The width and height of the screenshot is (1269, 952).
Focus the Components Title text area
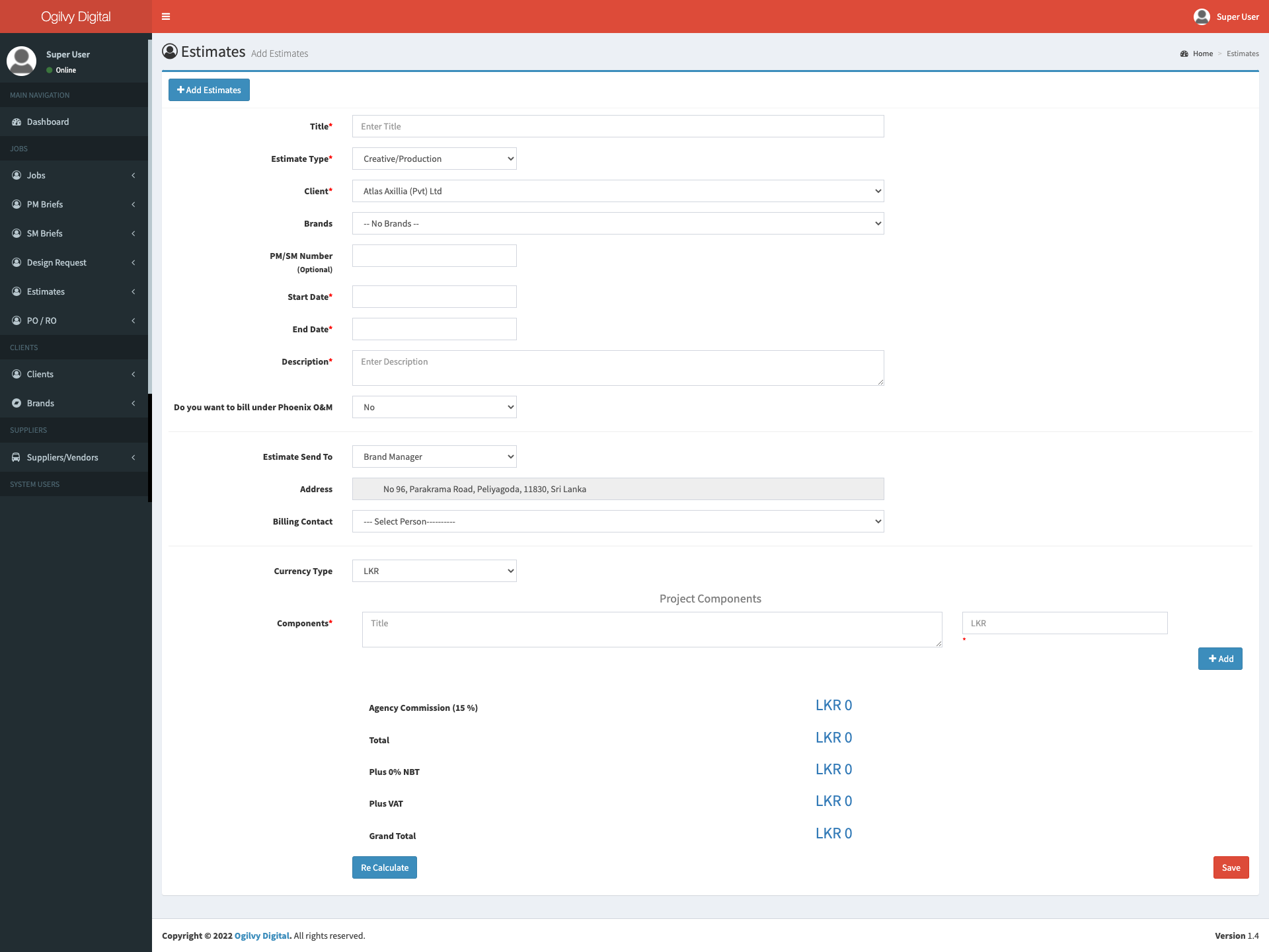point(652,630)
